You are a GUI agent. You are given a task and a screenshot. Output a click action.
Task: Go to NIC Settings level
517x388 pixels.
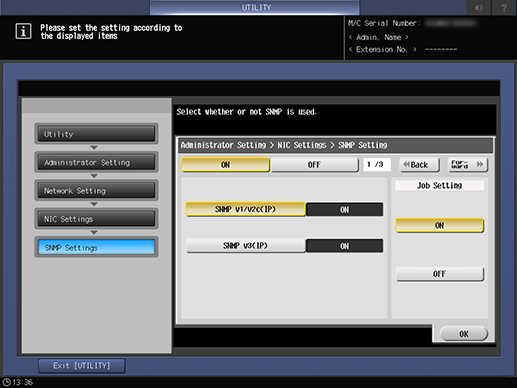[96, 219]
